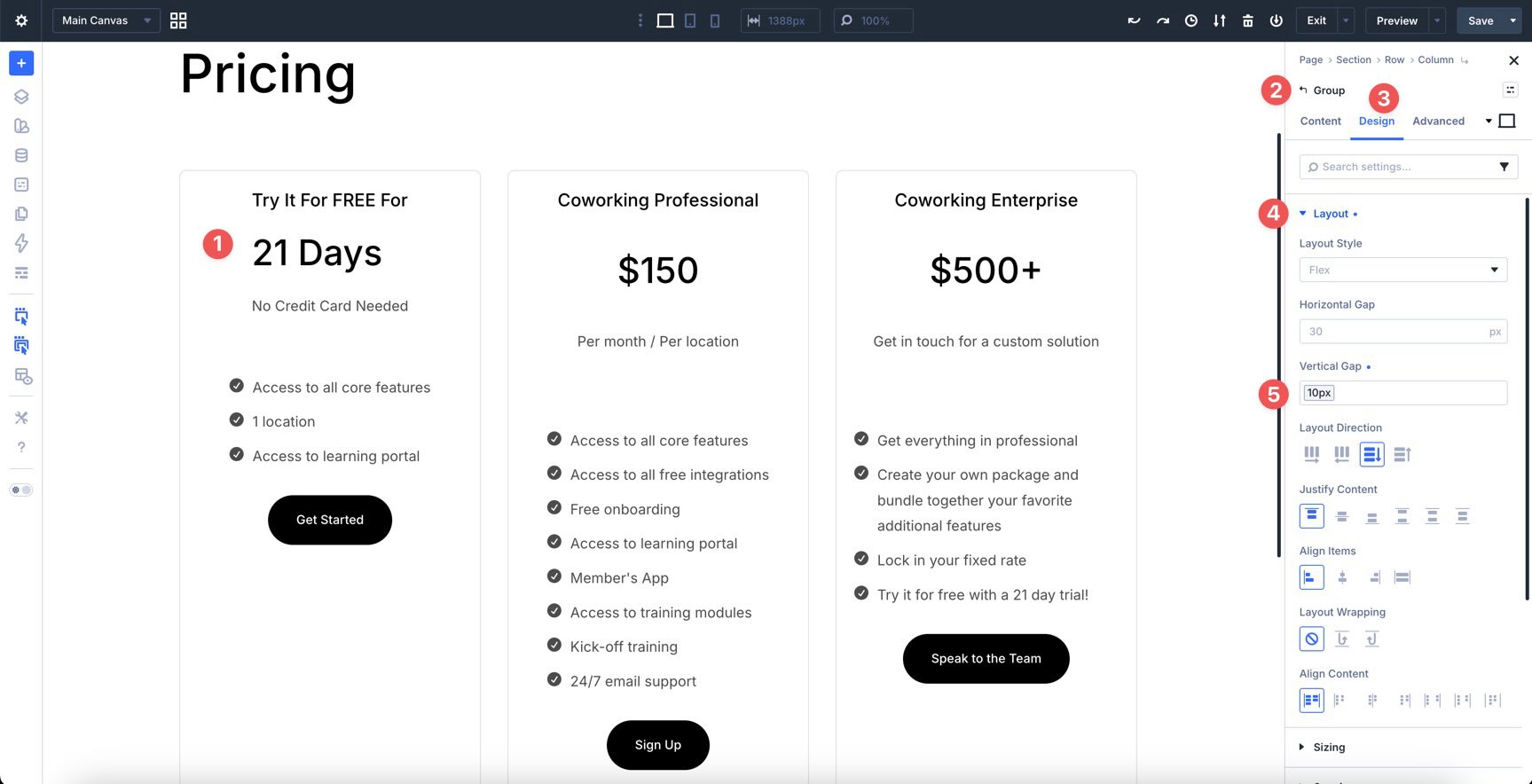Go to Row in the breadcrumb
Viewport: 1532px width, 784px height.
(1394, 59)
